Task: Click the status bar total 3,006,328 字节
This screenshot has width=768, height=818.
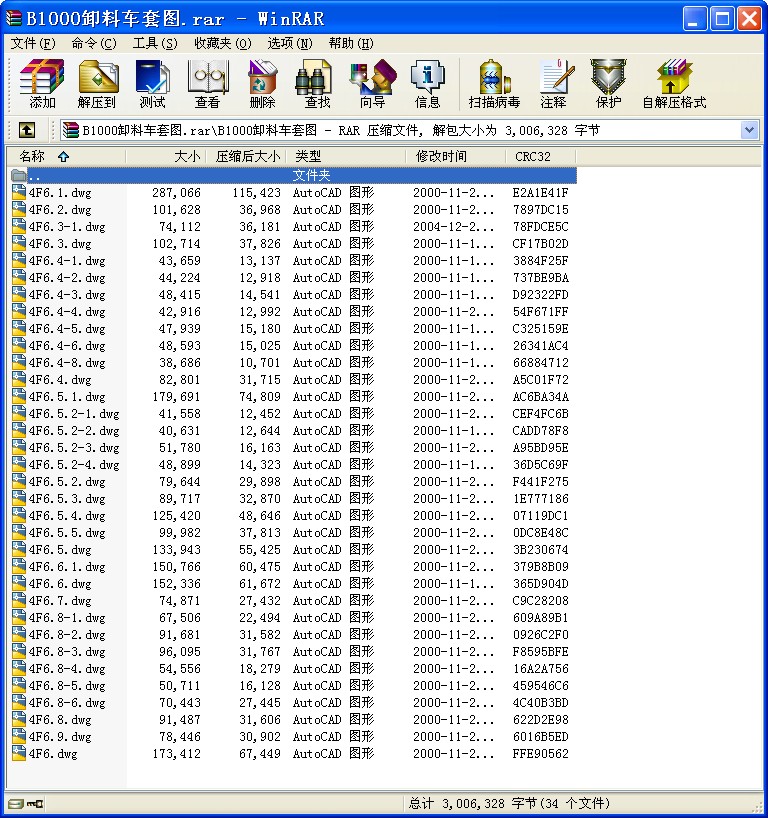Action: tap(509, 803)
